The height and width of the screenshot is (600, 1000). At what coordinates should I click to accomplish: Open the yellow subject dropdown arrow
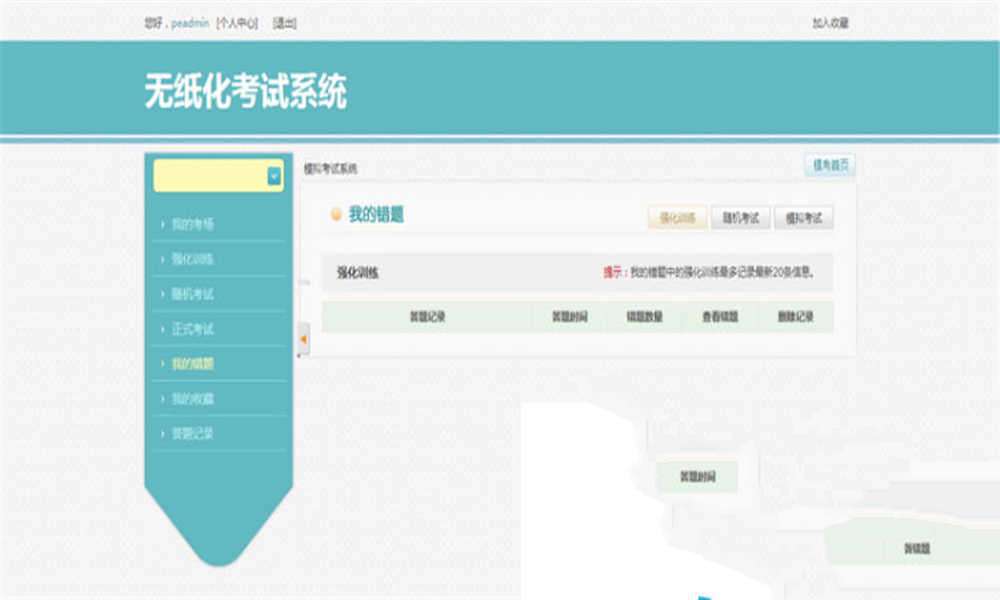(x=274, y=176)
